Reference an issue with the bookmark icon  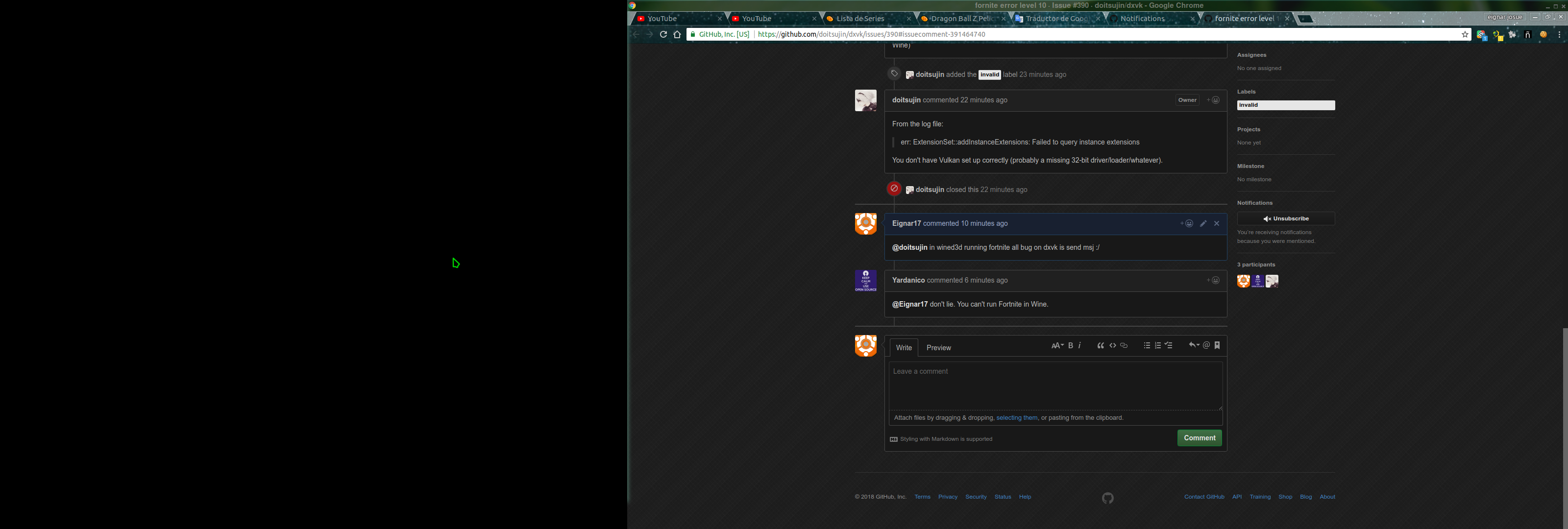[x=1217, y=346]
